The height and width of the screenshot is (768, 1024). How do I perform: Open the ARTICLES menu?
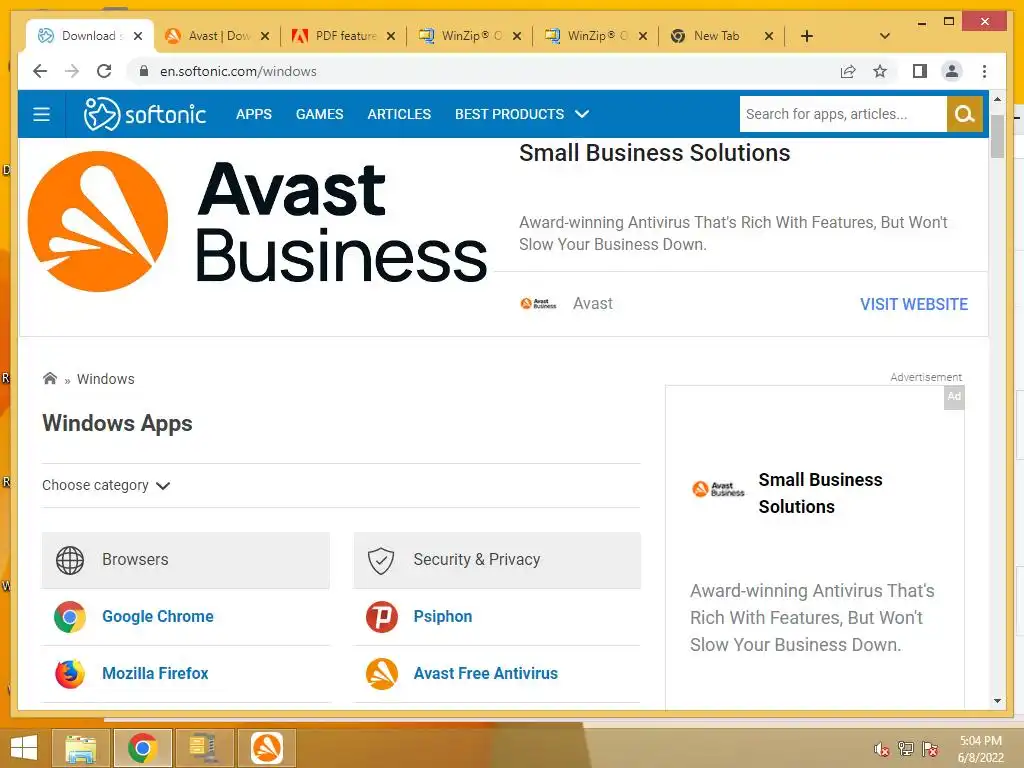coord(399,114)
